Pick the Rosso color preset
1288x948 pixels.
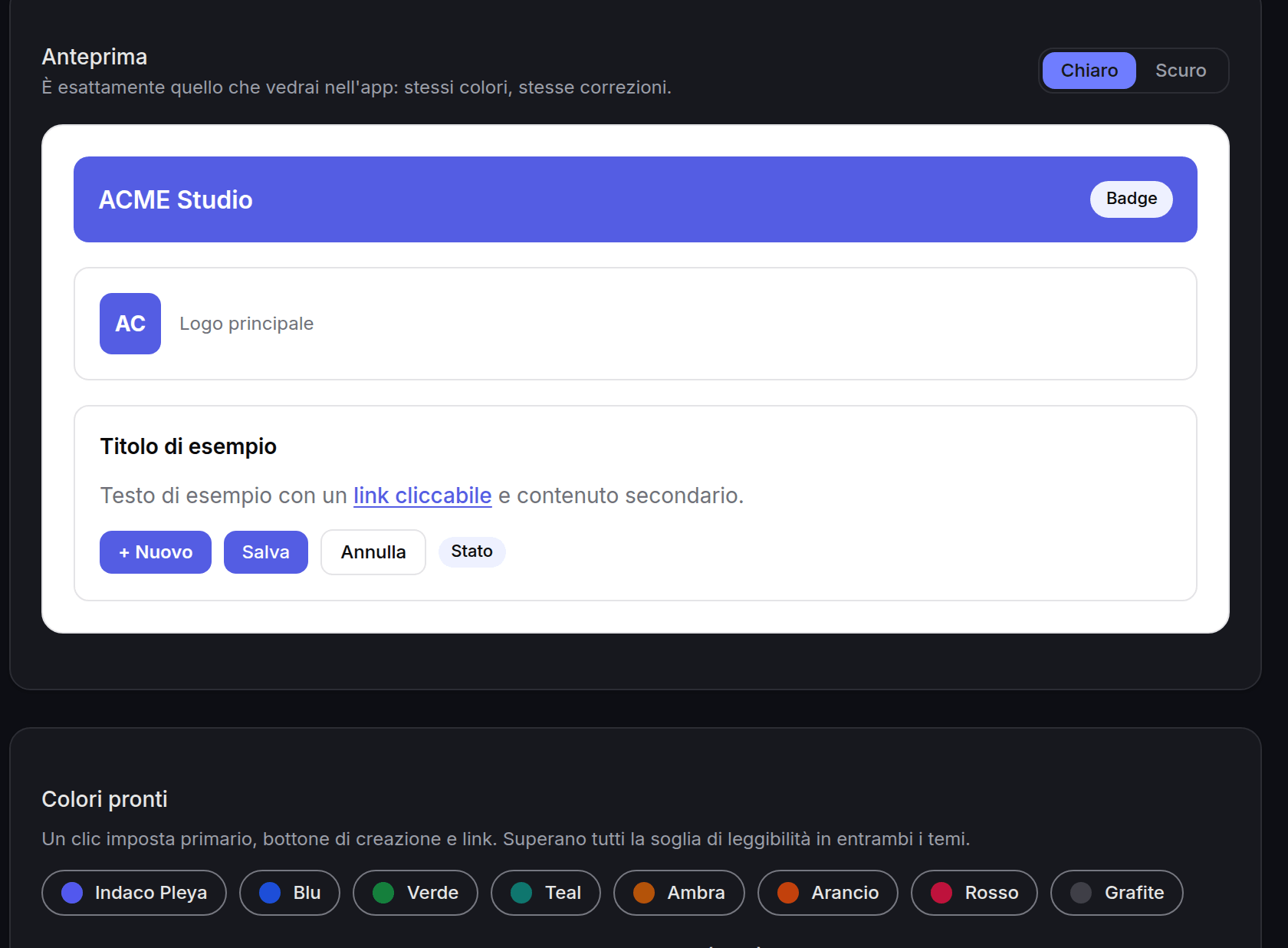(x=974, y=893)
